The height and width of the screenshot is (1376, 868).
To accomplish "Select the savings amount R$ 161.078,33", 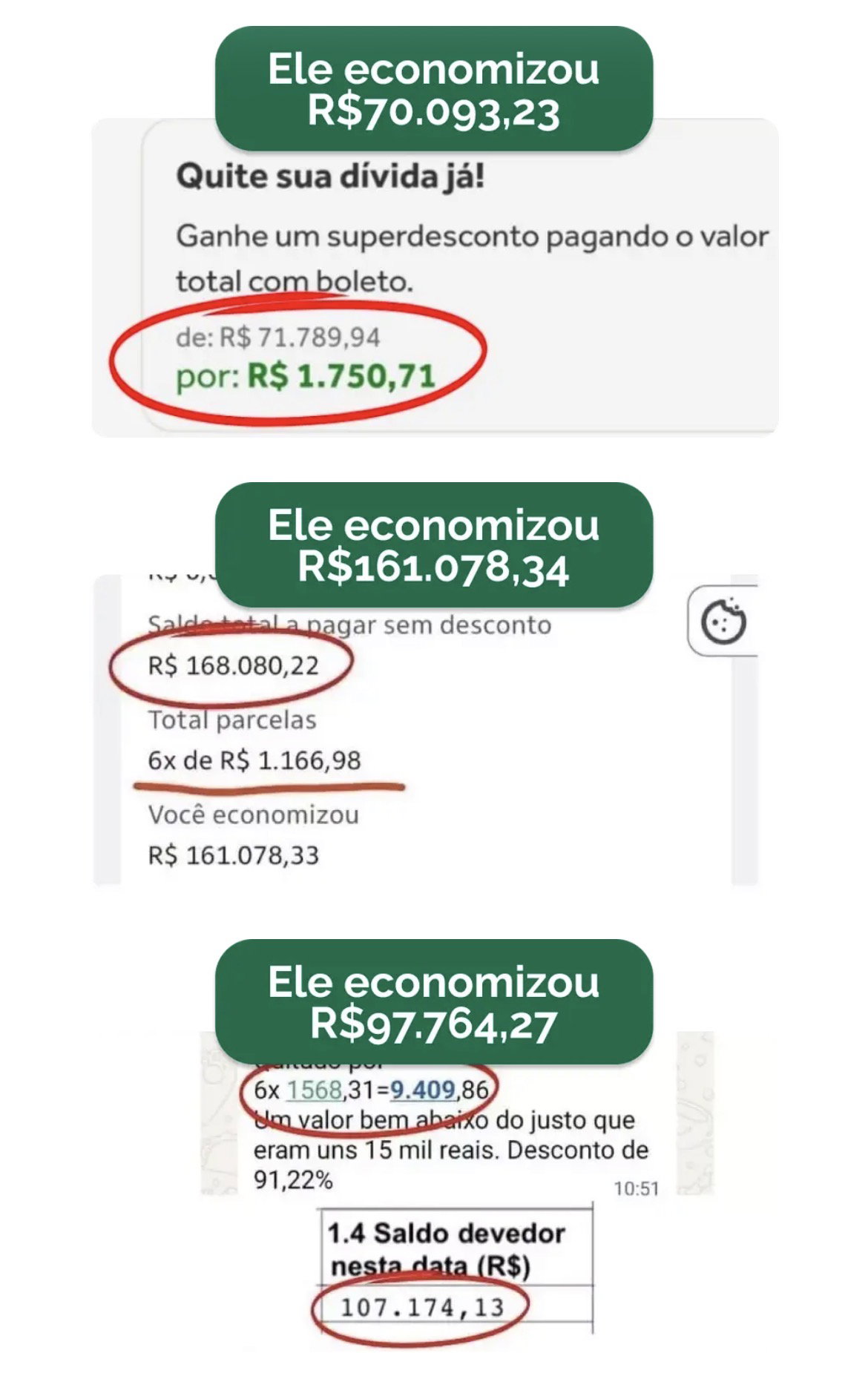I will pos(233,855).
